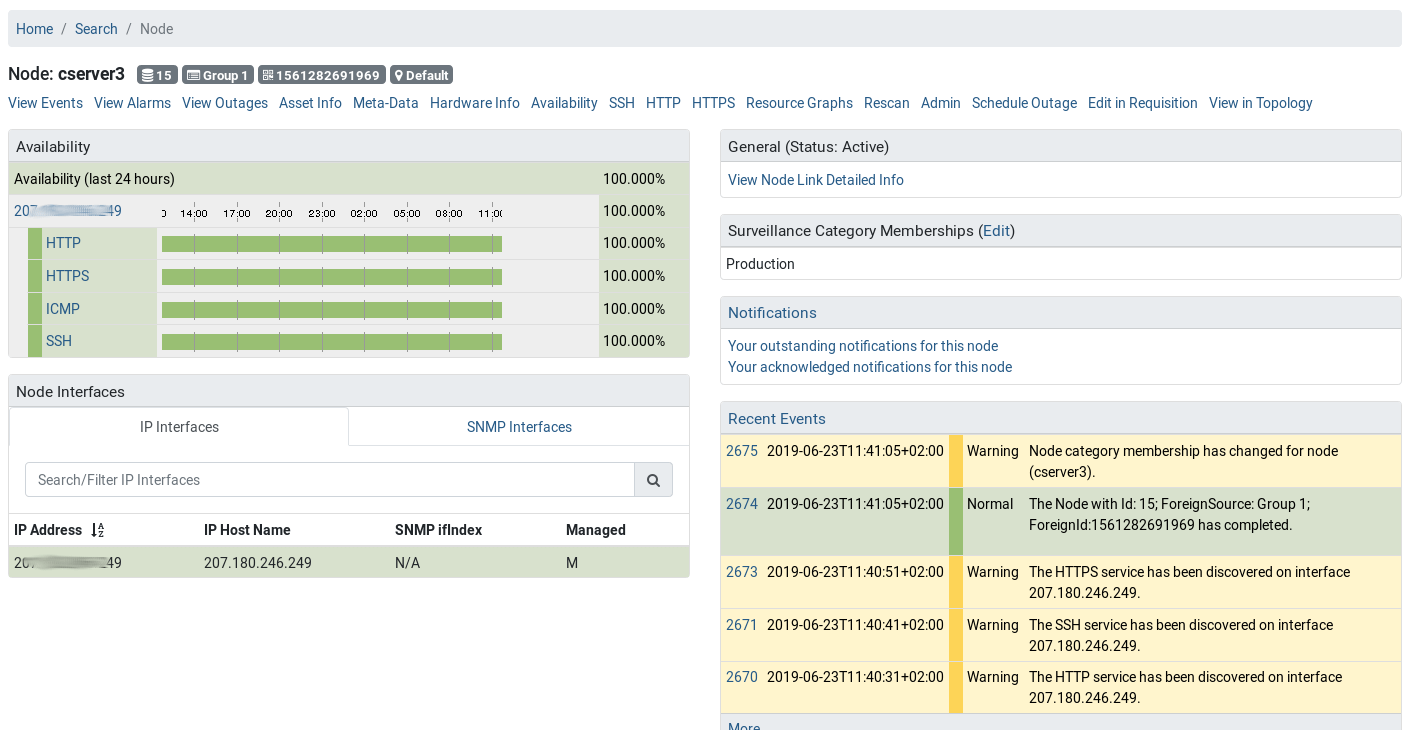Open View Node Link Detailed Info
This screenshot has height=730, width=1411.
pyautogui.click(x=815, y=180)
